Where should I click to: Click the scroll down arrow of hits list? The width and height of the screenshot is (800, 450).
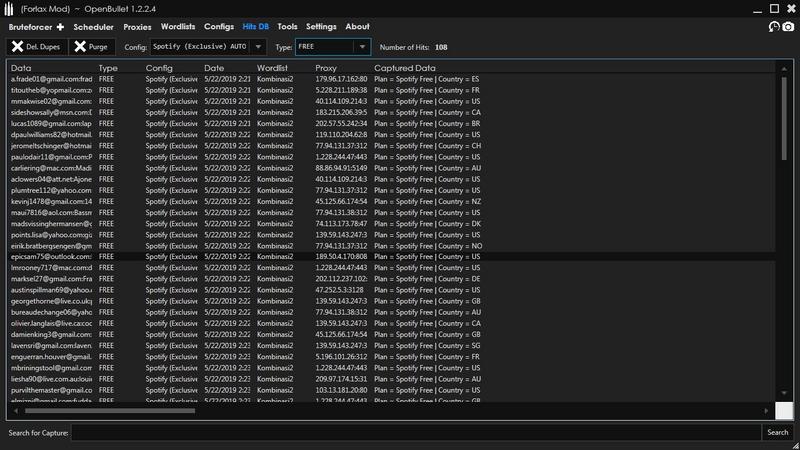(784, 393)
